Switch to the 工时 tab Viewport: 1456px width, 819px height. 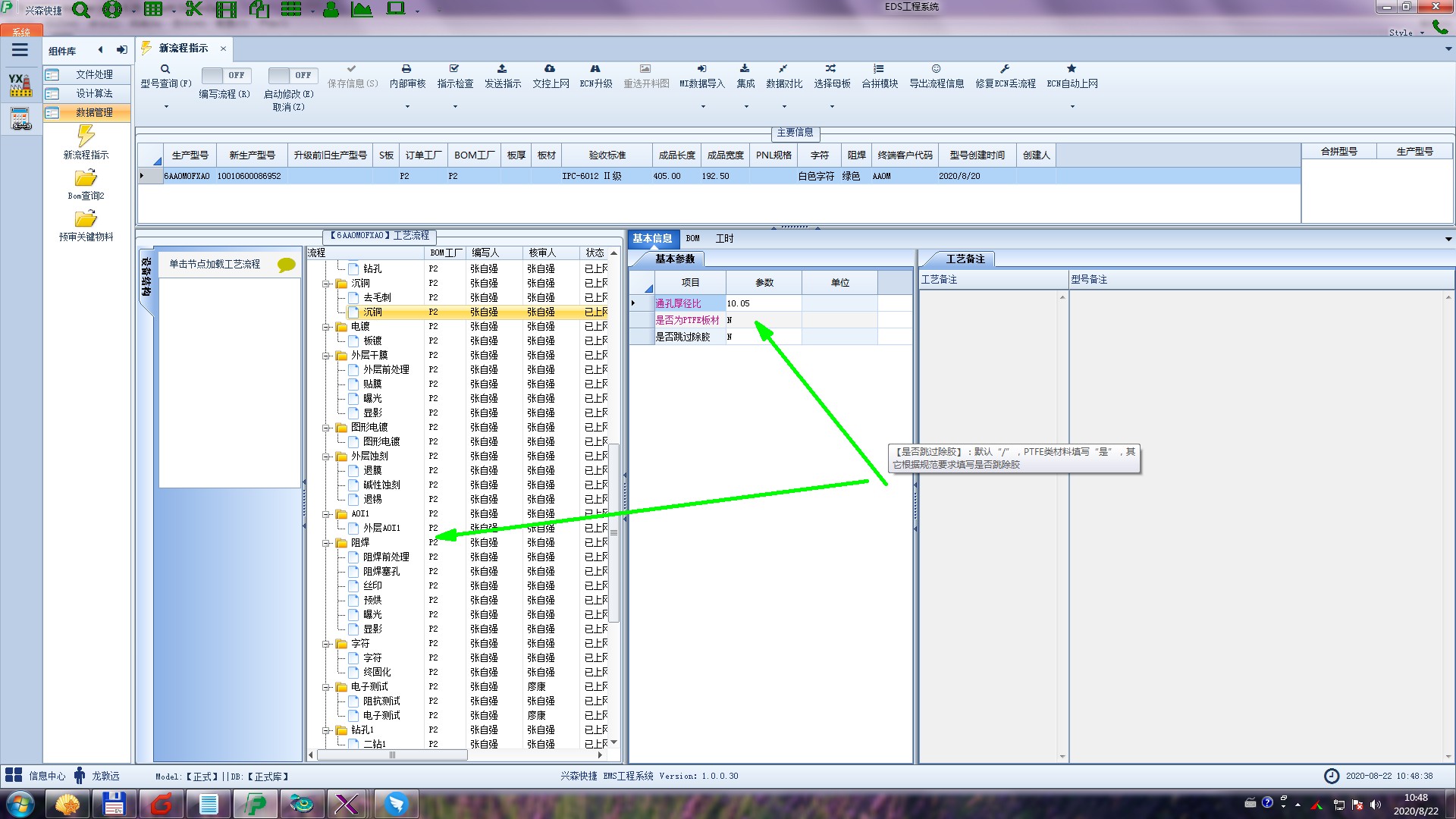point(724,238)
